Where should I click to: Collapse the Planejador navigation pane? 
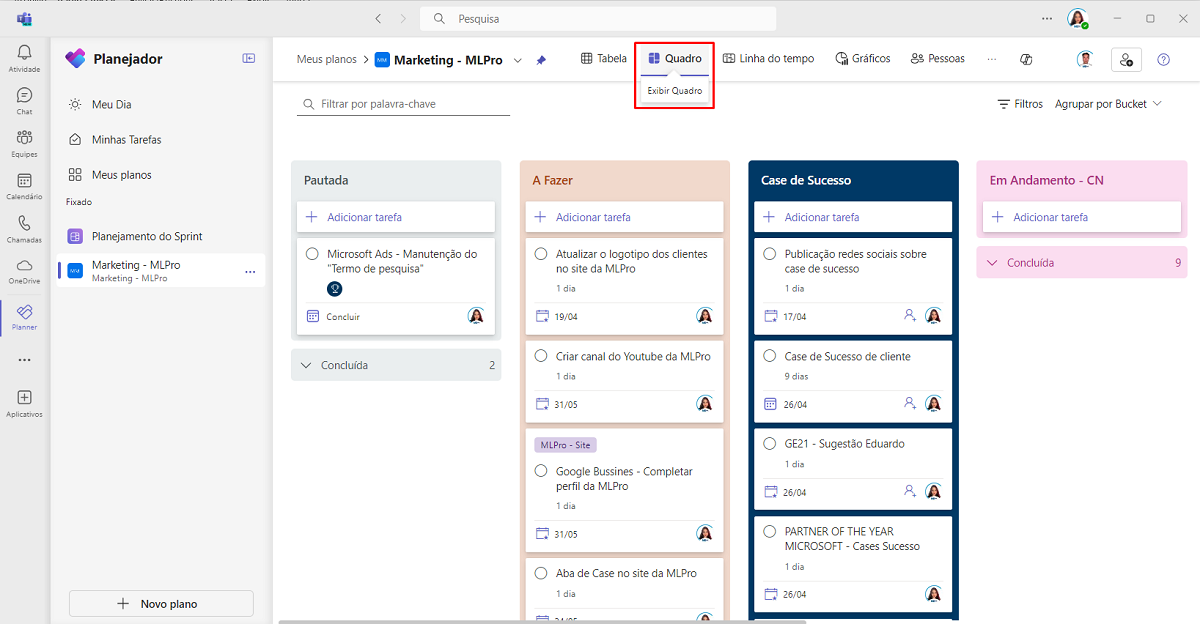[249, 59]
